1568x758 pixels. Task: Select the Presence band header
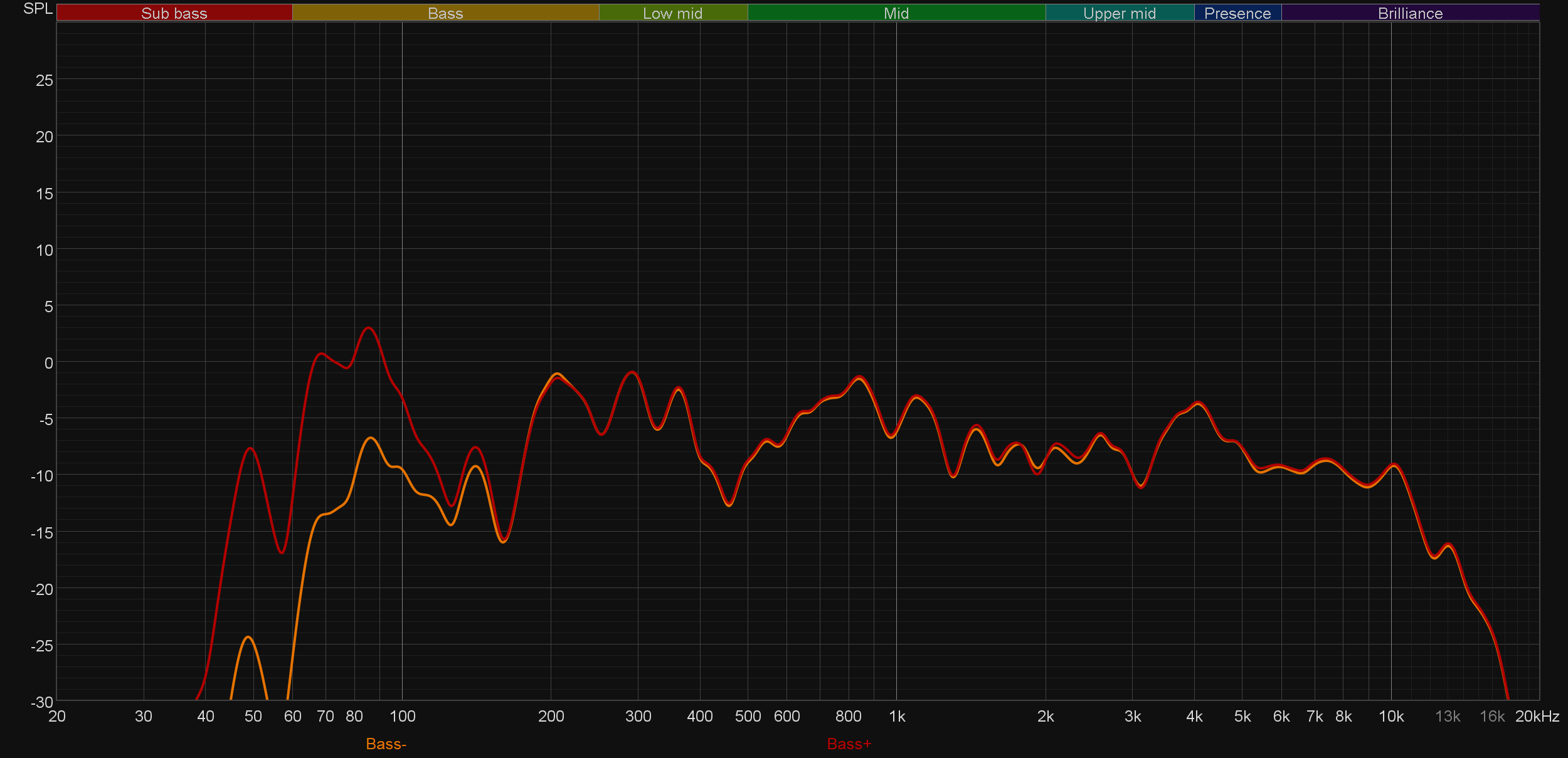(1237, 13)
